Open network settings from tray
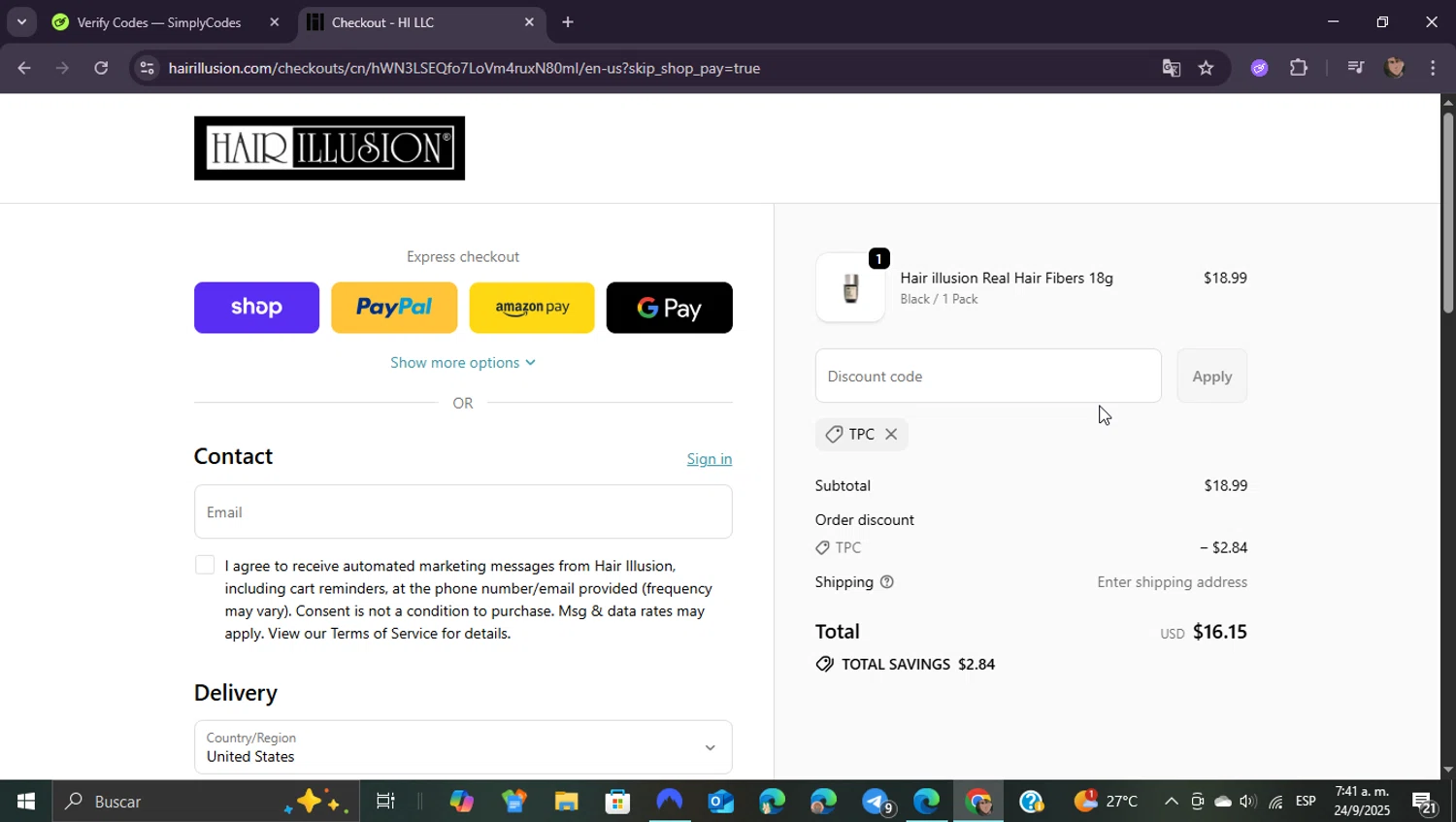Viewport: 1456px width, 822px height. (1276, 802)
